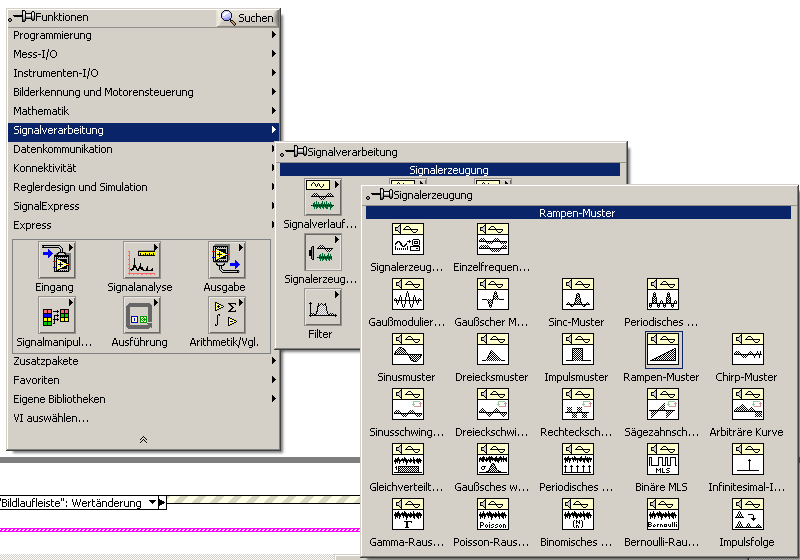The width and height of the screenshot is (800, 560).
Task: Expand the Mathematik category
Action: click(143, 111)
